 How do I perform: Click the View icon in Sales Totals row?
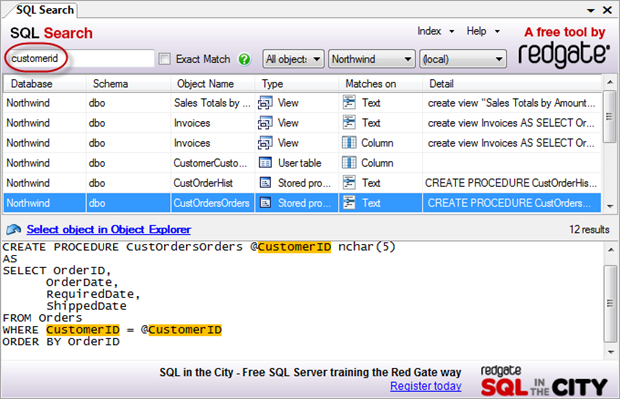[x=265, y=103]
